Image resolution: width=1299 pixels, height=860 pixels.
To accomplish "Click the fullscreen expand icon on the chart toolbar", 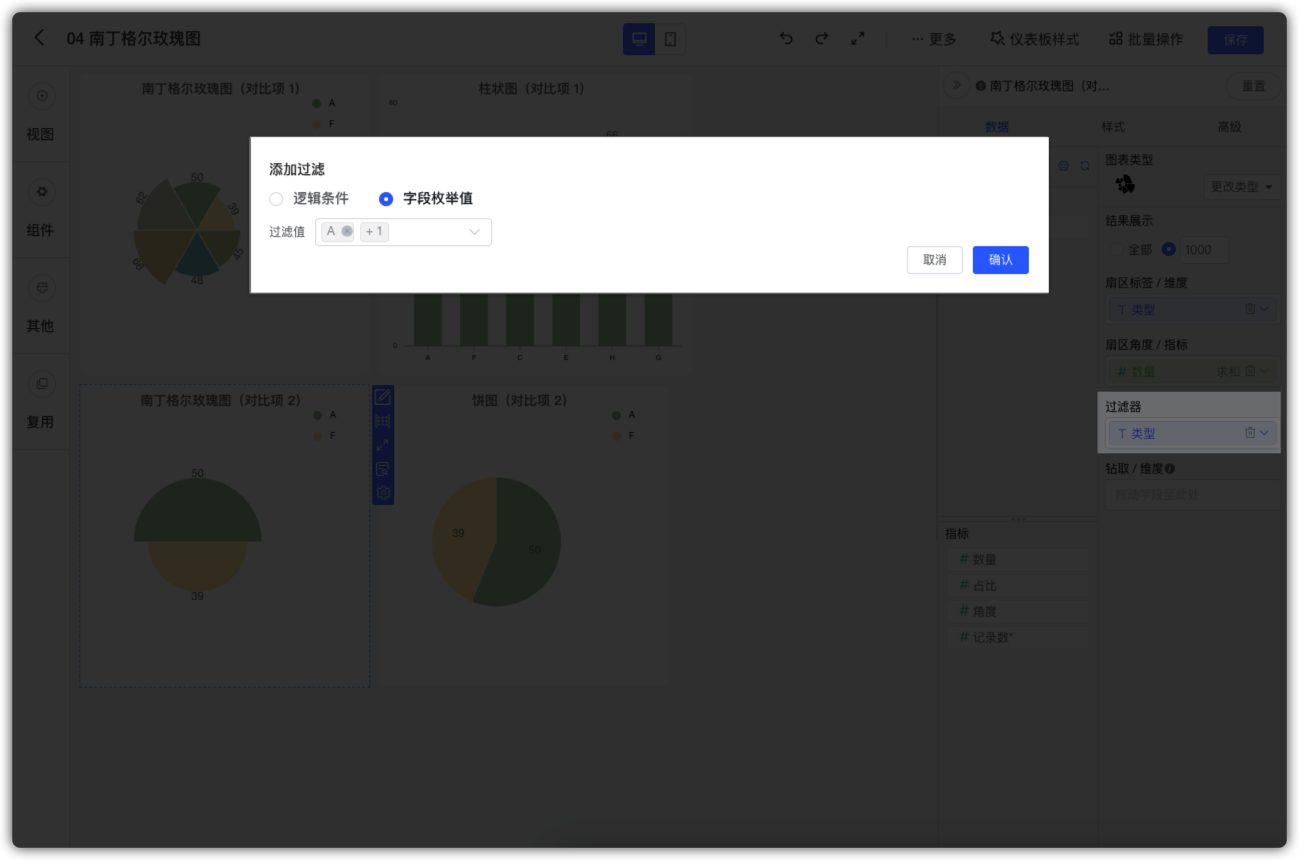I will coord(382,444).
